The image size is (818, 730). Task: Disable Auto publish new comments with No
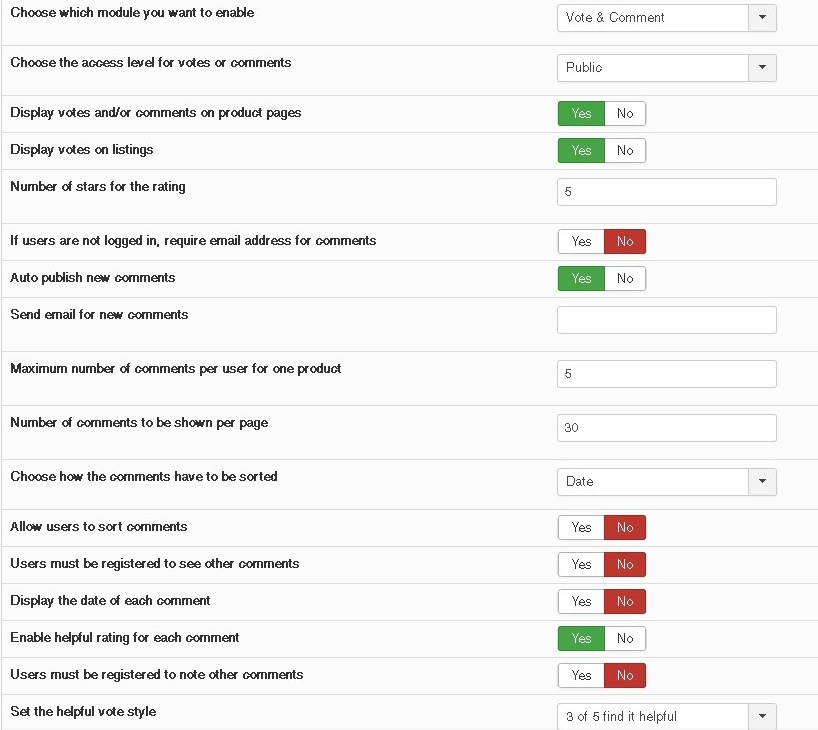coord(625,279)
